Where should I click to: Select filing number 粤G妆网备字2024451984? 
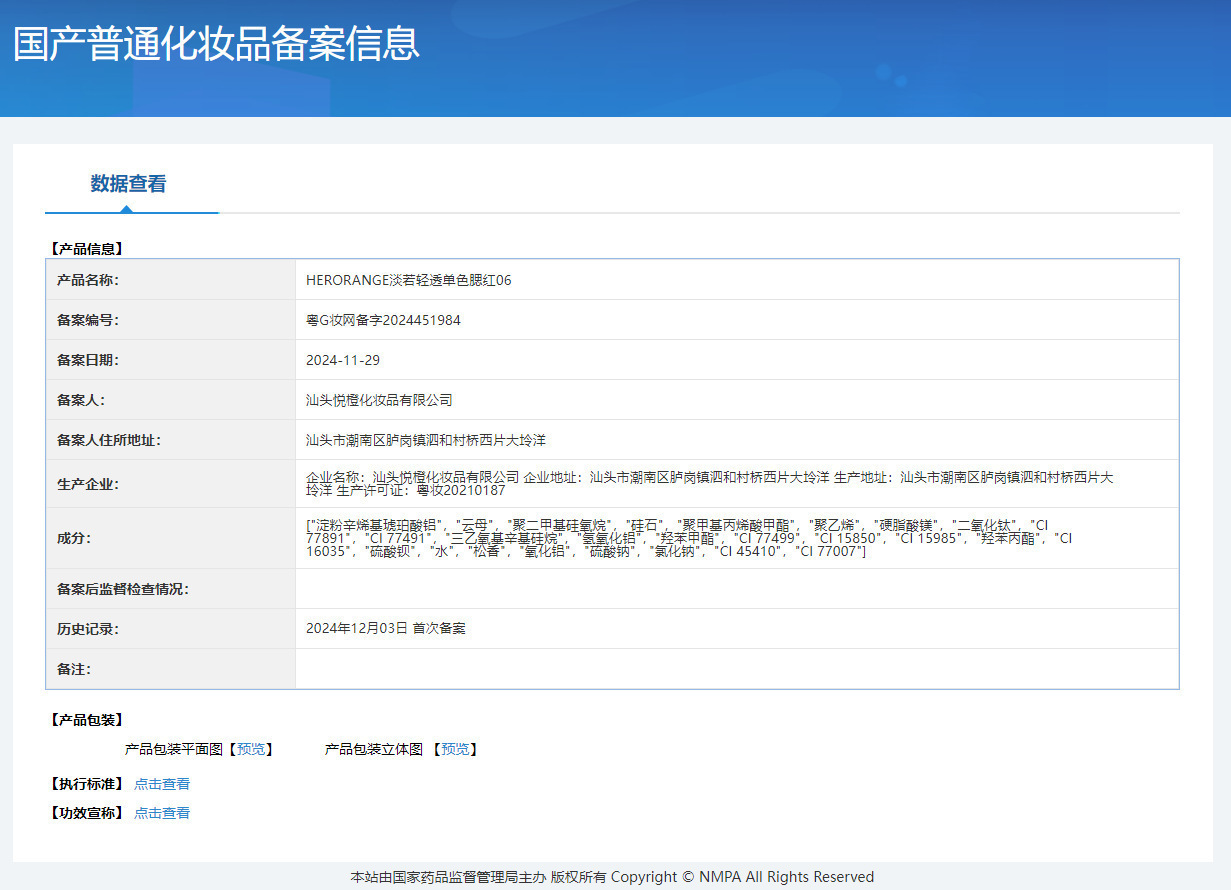(383, 320)
